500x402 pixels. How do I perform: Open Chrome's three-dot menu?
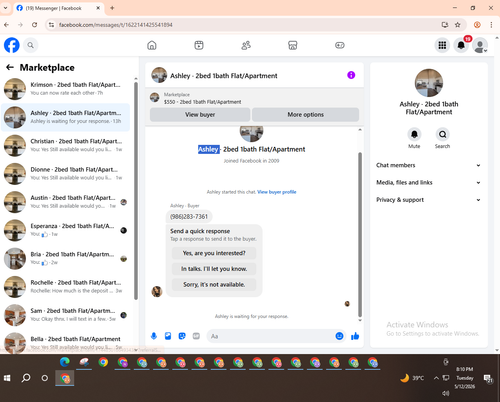pos(491,25)
